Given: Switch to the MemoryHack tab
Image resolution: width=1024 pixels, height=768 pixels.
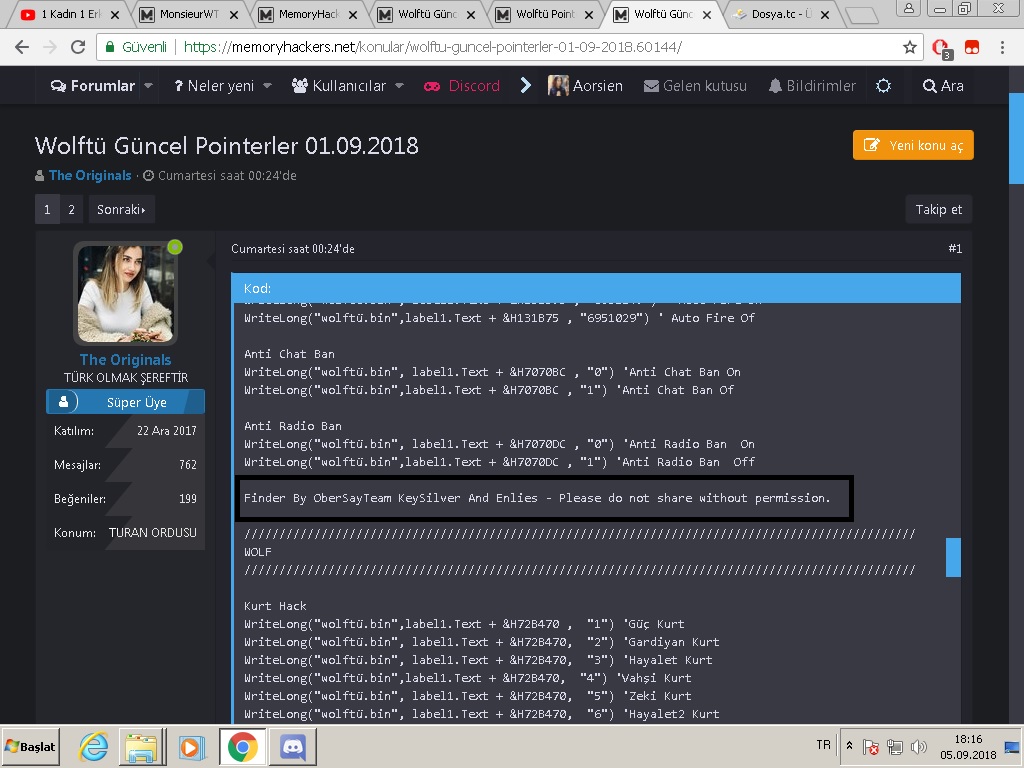Looking at the screenshot, I should pyautogui.click(x=308, y=14).
